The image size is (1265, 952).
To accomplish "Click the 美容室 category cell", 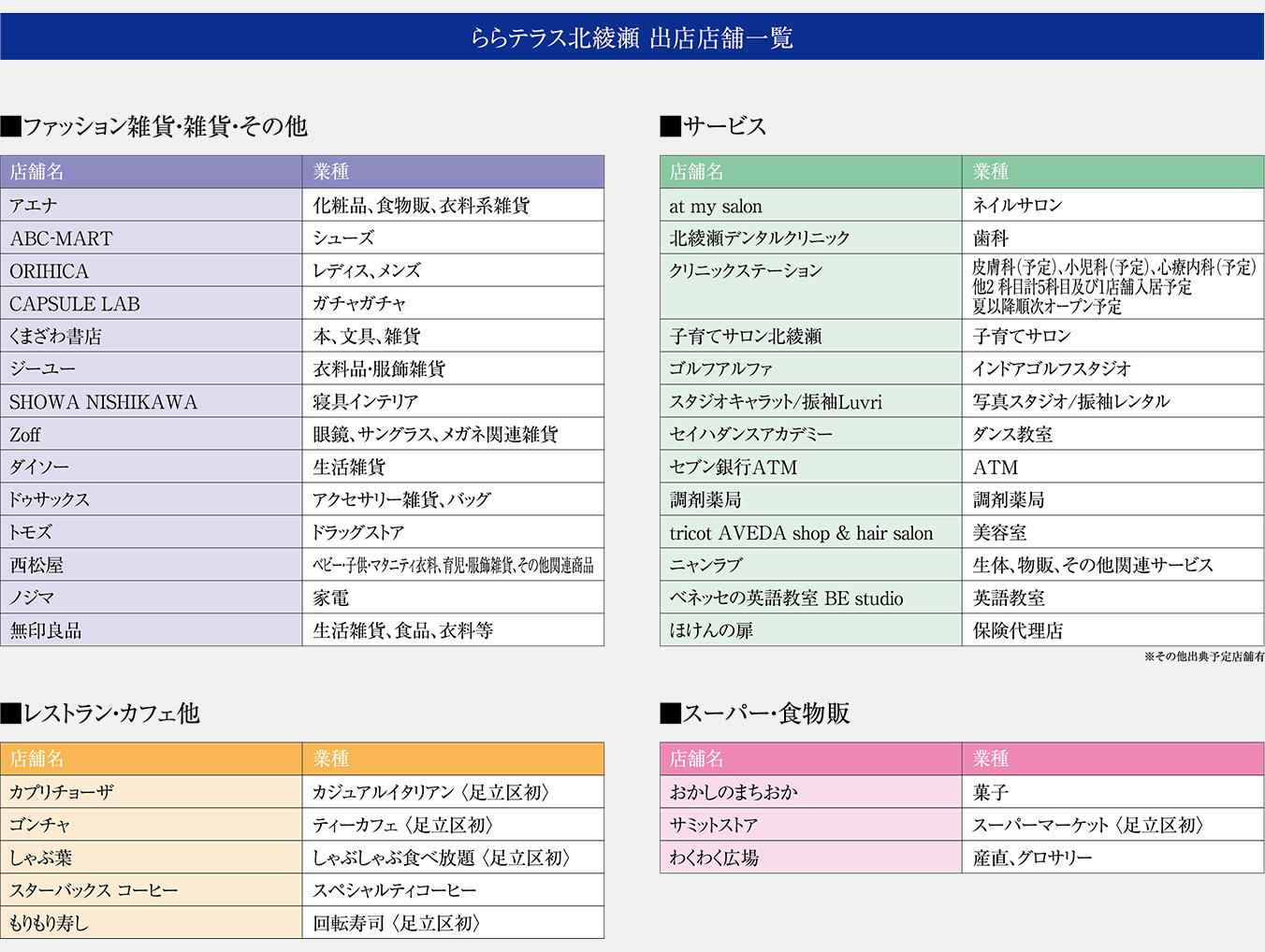I will 1112,532.
